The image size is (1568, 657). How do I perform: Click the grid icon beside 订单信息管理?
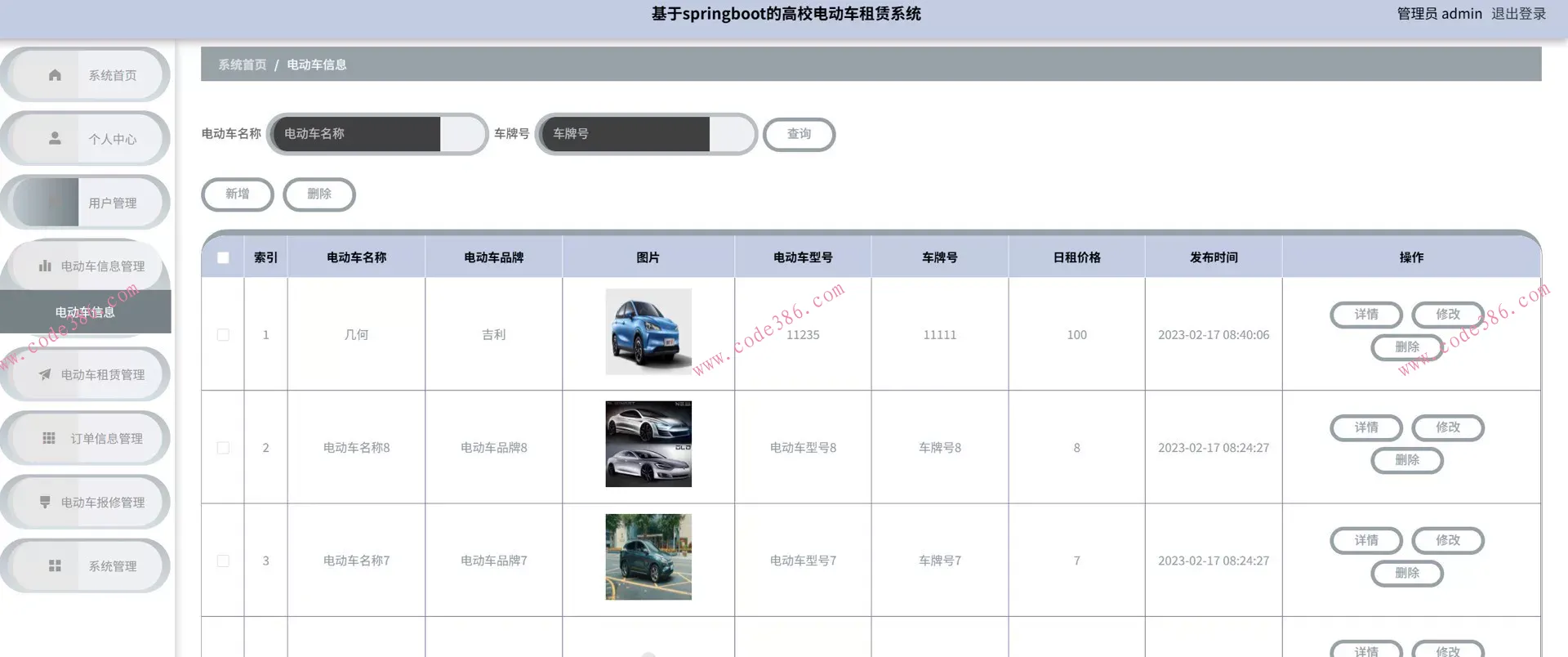click(49, 438)
